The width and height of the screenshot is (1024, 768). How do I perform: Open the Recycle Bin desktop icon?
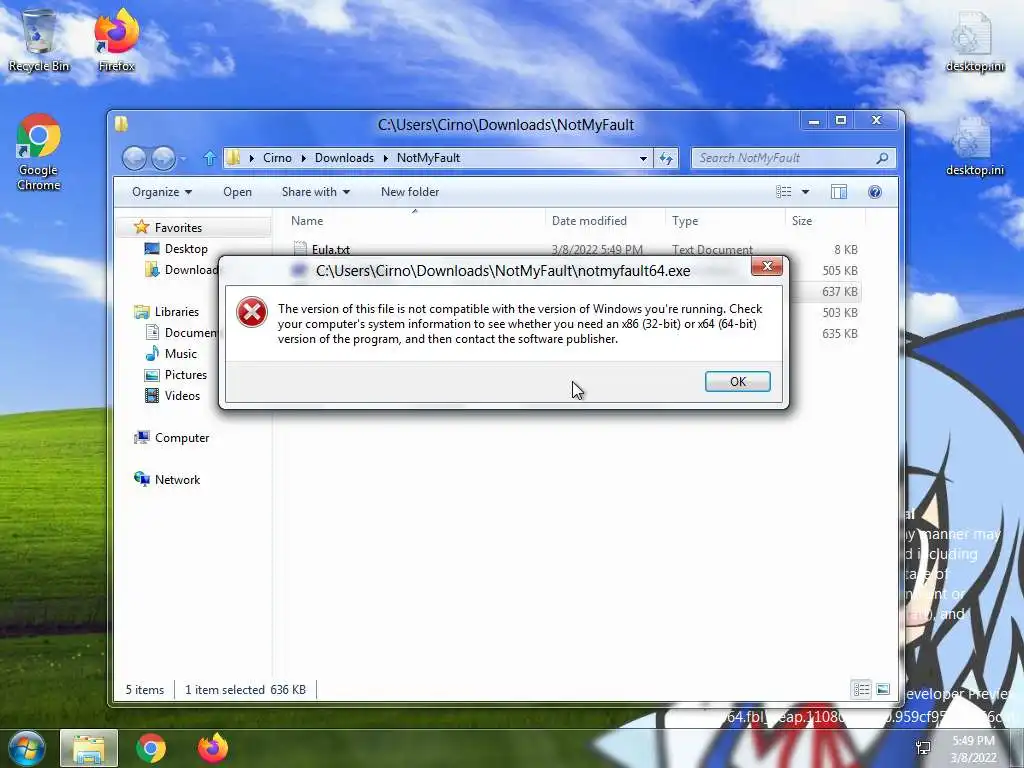39,40
